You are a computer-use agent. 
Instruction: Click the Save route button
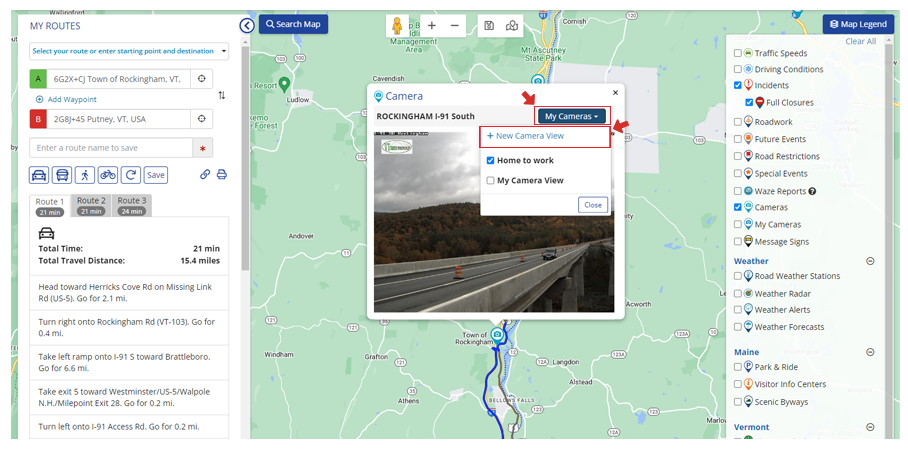pyautogui.click(x=156, y=174)
